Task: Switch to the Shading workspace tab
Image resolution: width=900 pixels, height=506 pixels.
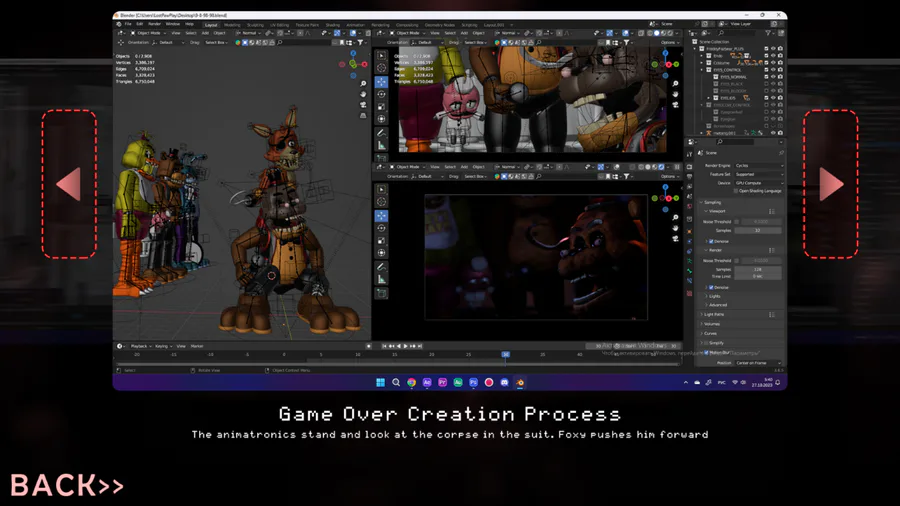Action: click(x=333, y=25)
